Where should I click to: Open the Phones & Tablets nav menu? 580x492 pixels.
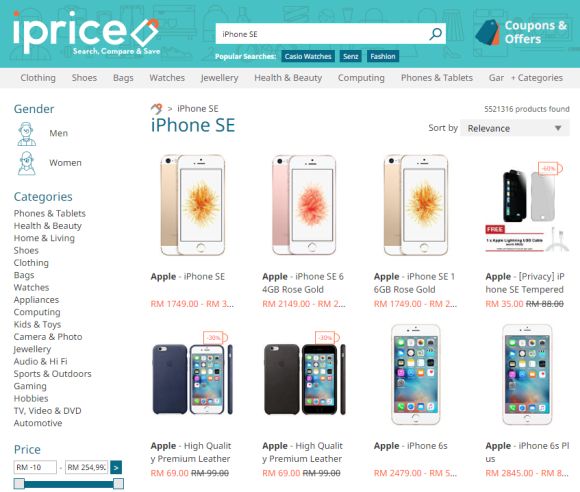(437, 78)
